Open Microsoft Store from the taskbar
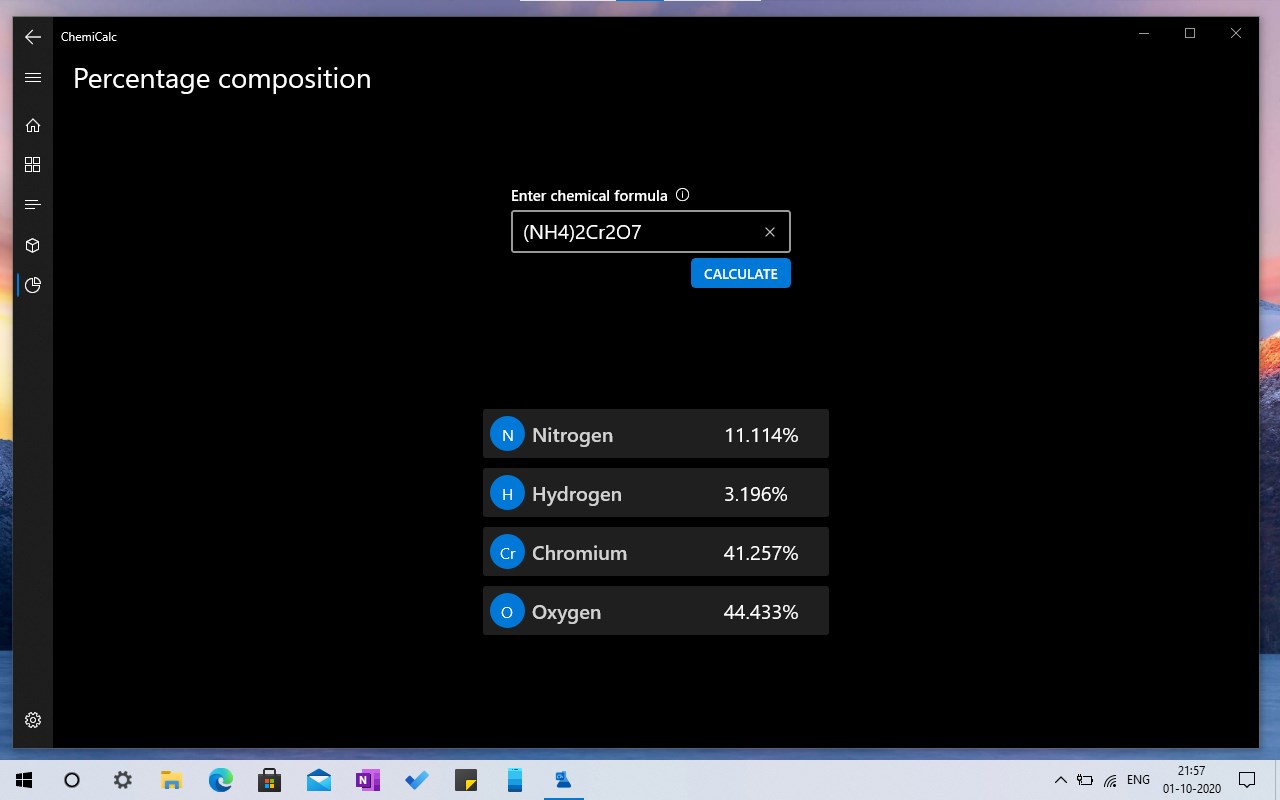The width and height of the screenshot is (1280, 800). tap(269, 780)
